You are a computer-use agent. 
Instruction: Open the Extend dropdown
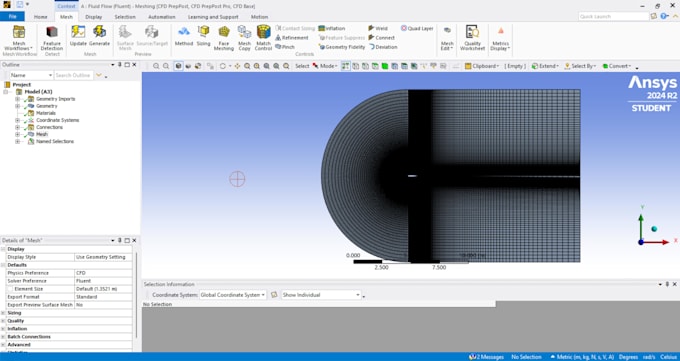(x=545, y=66)
